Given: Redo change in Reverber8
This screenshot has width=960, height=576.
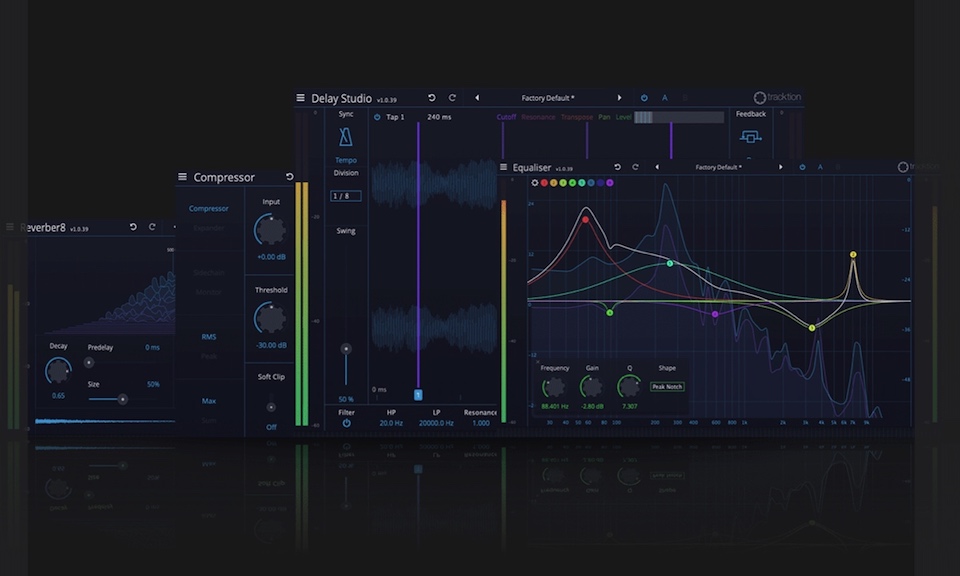Looking at the screenshot, I should [x=152, y=227].
